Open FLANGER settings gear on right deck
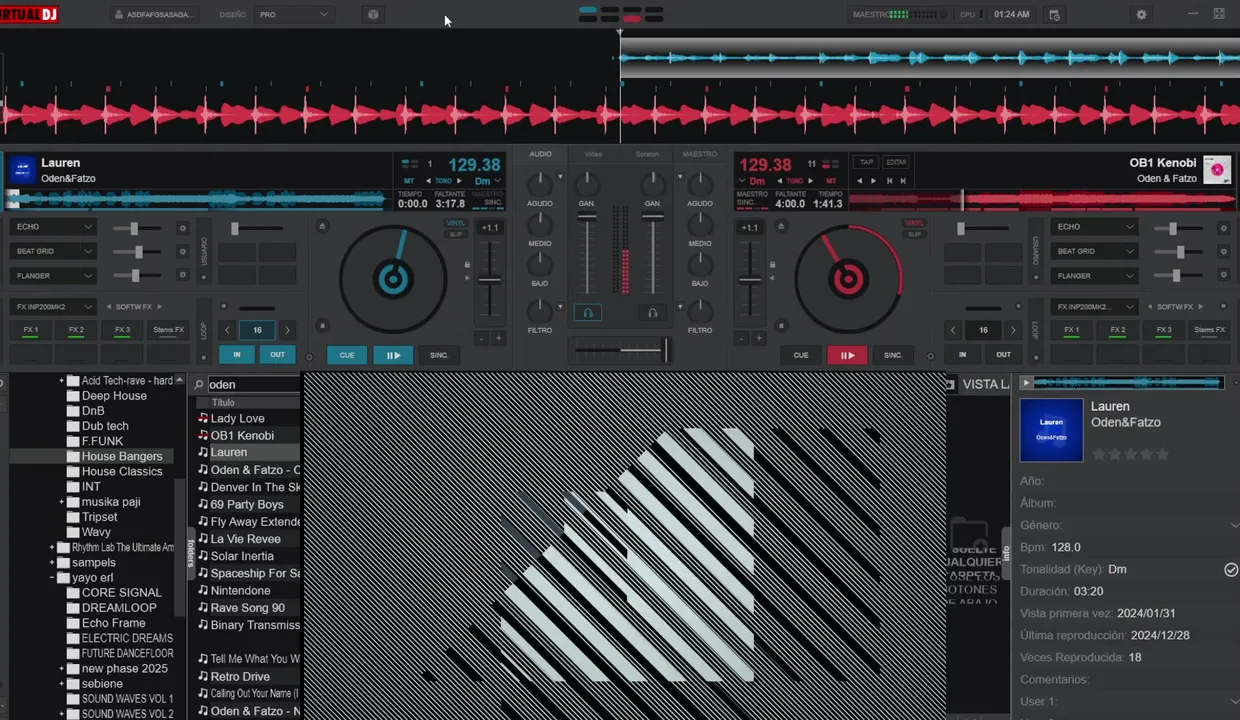 (1224, 275)
